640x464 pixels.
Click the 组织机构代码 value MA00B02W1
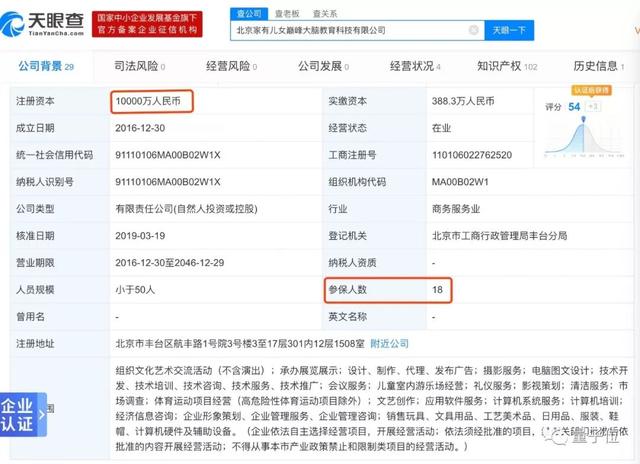460,182
